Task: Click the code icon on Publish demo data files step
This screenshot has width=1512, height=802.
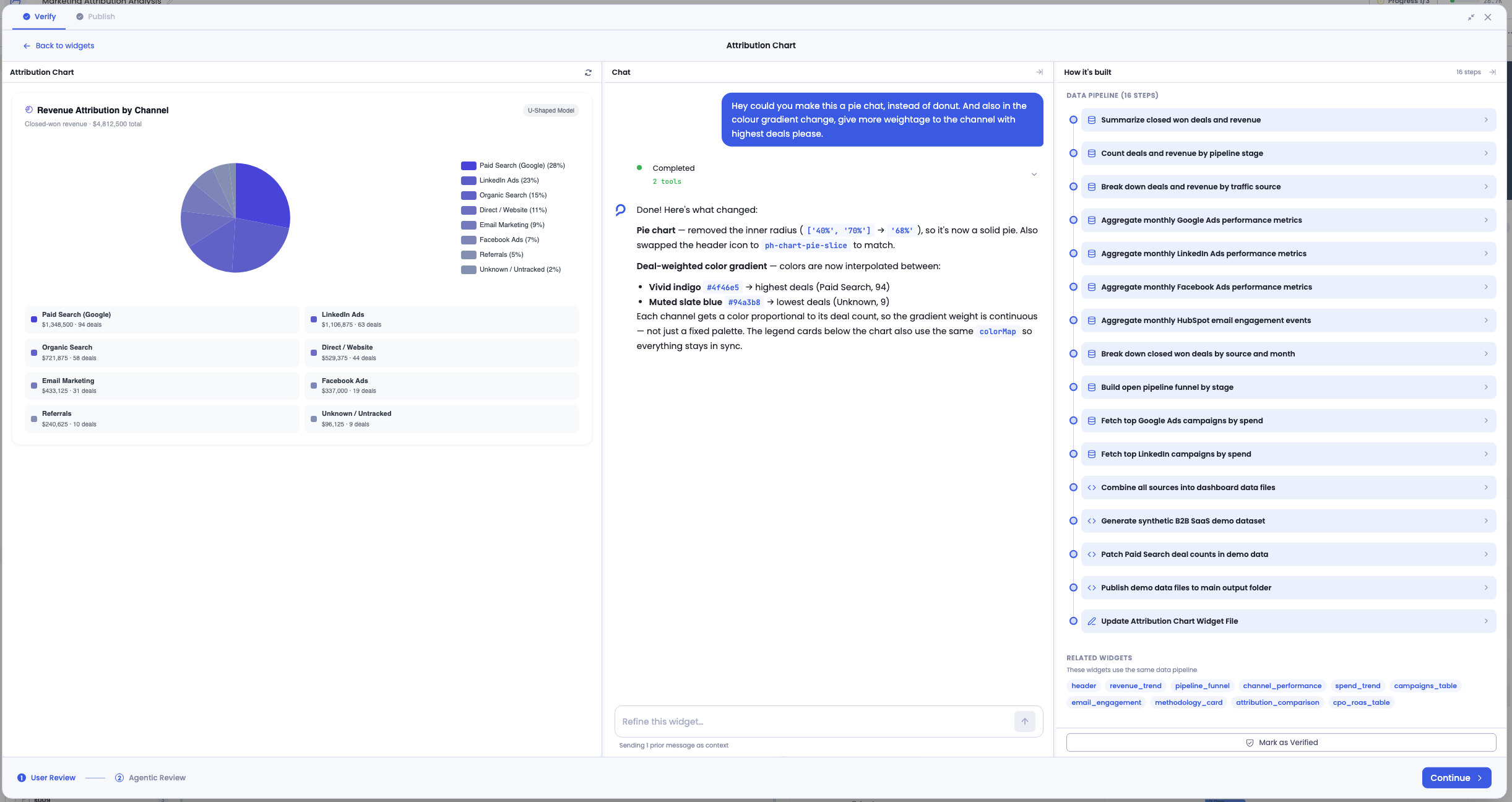Action: click(1092, 588)
